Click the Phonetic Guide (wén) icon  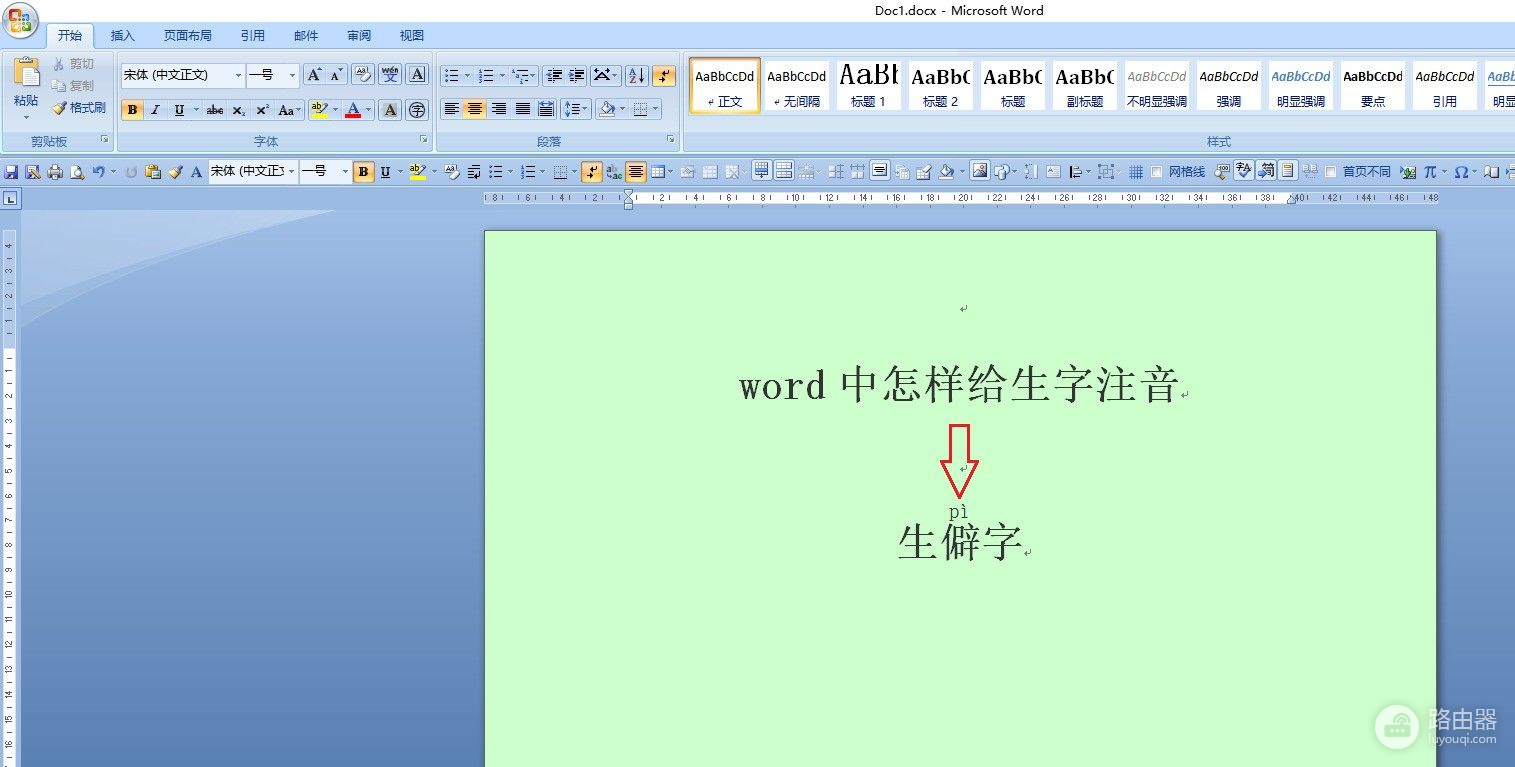(x=390, y=75)
